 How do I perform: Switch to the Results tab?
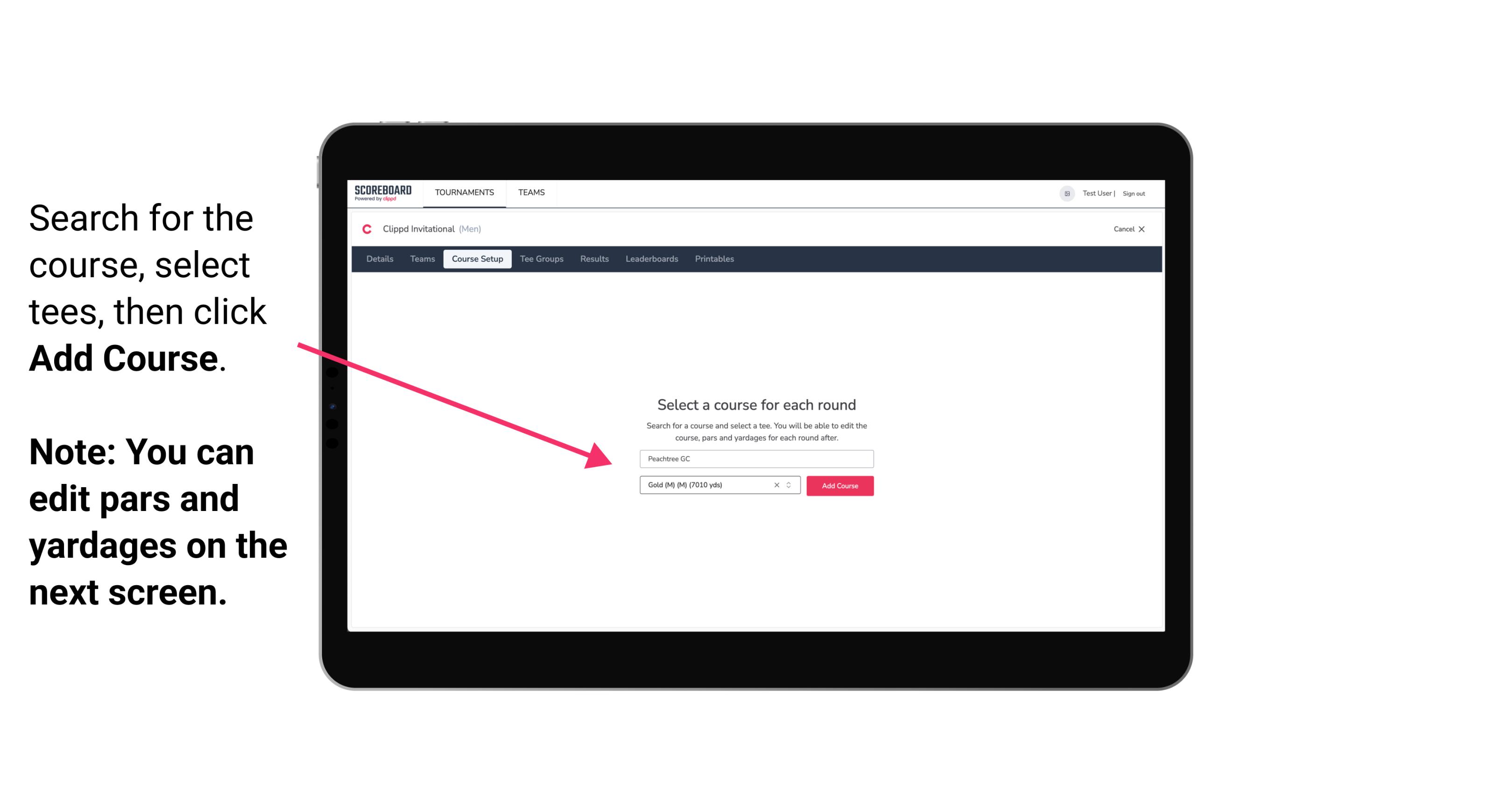point(593,259)
